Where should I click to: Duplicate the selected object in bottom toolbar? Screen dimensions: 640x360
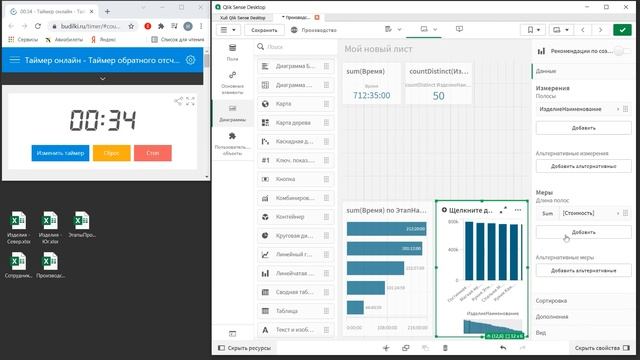[x=405, y=348]
